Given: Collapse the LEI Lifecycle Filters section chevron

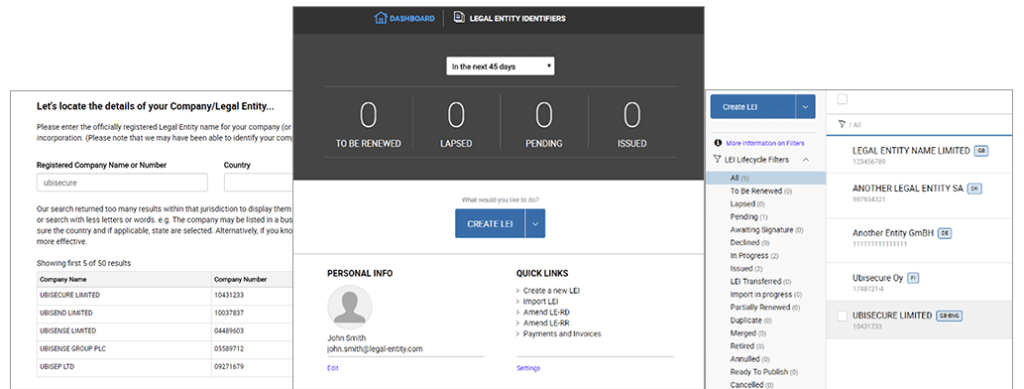Looking at the screenshot, I should tap(805, 159).
